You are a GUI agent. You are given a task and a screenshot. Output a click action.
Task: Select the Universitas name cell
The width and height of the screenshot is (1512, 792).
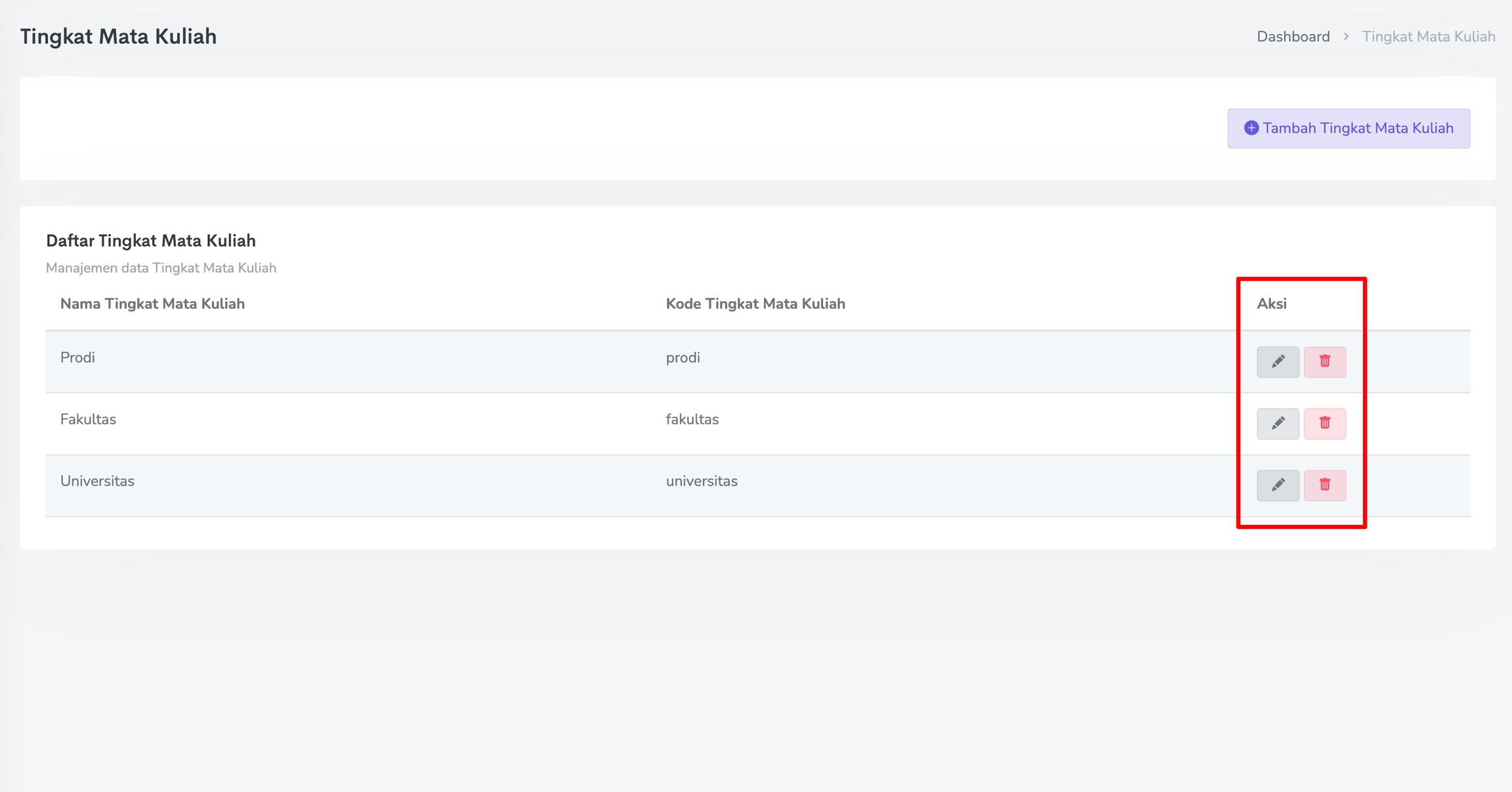click(x=97, y=481)
